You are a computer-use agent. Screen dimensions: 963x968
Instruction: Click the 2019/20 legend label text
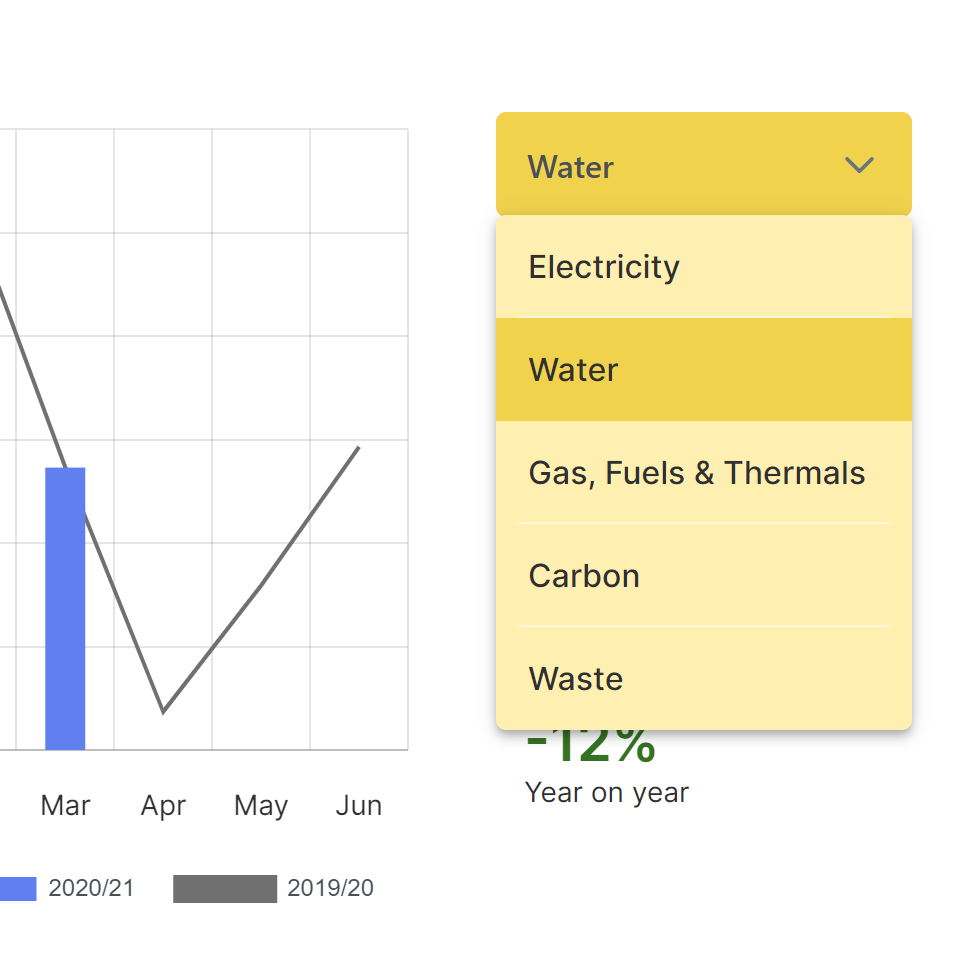click(x=330, y=889)
